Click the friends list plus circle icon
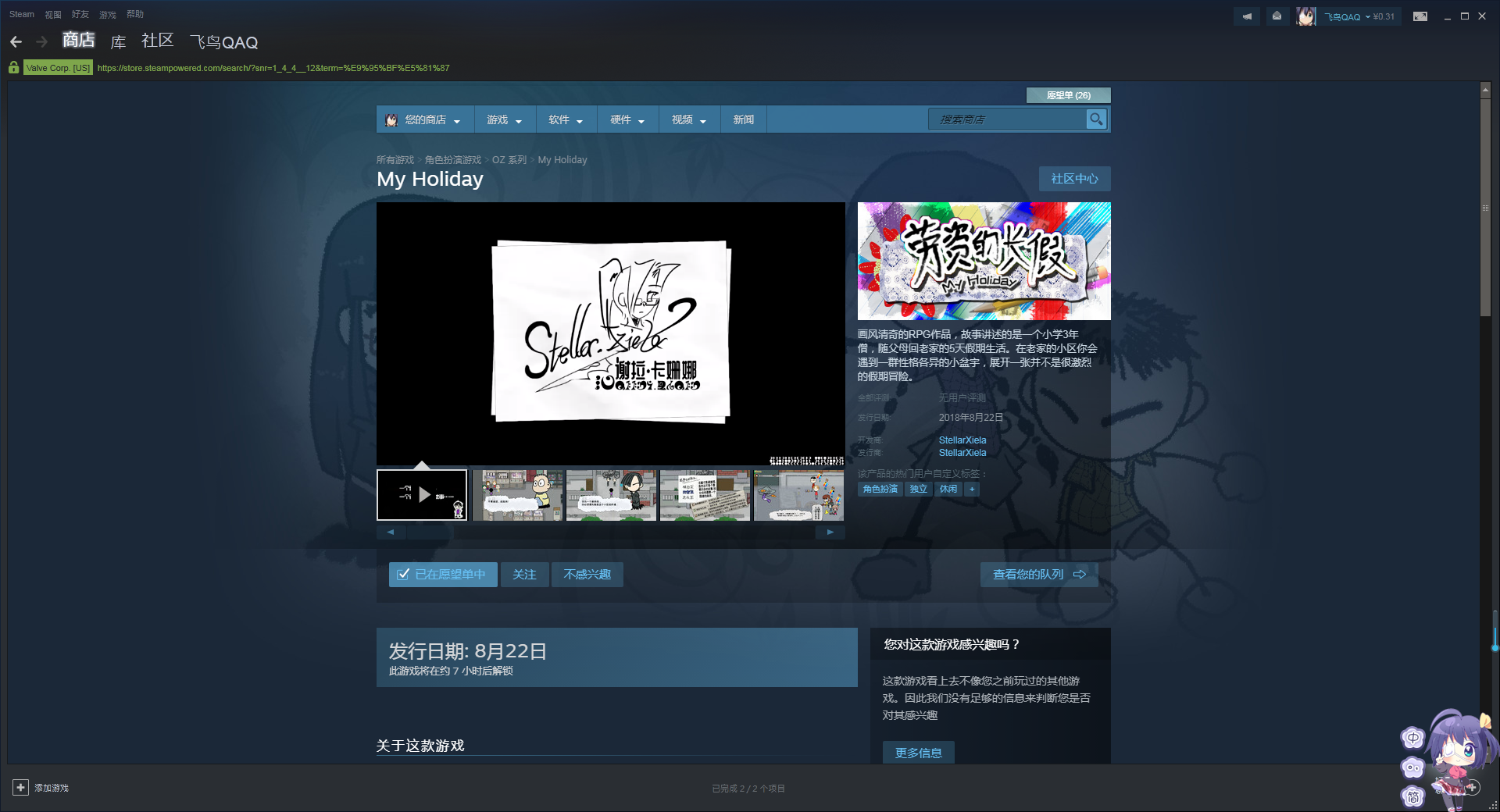 1473,788
